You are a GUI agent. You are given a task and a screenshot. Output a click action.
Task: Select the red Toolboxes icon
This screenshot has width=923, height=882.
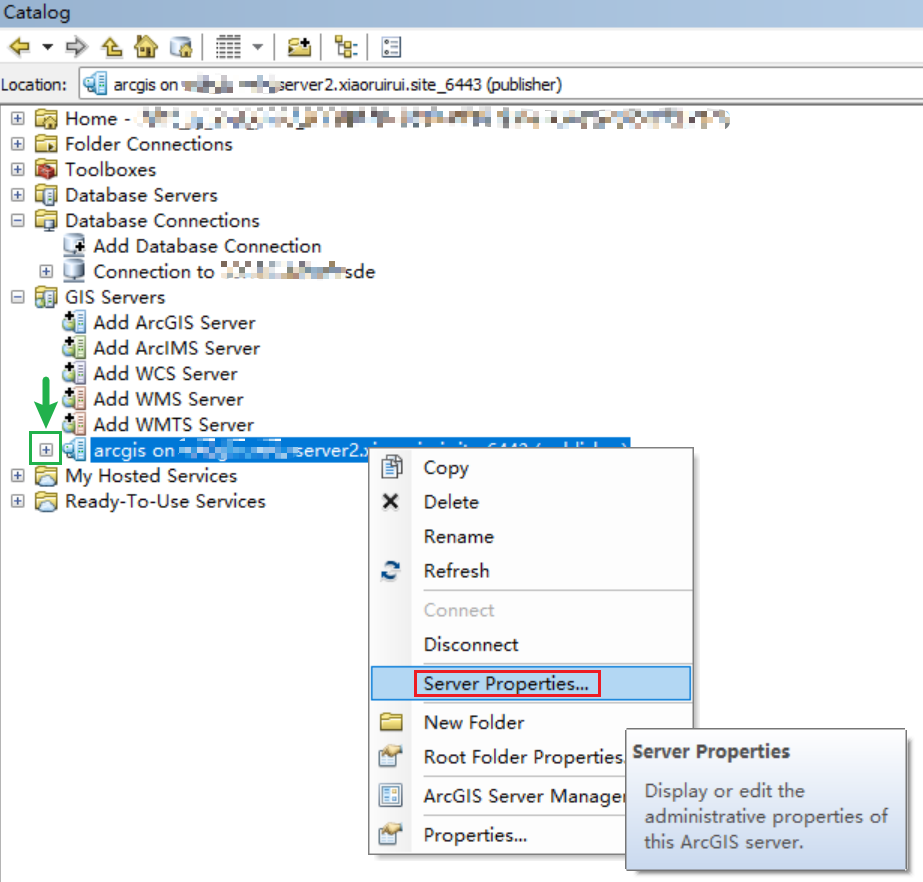[46, 170]
